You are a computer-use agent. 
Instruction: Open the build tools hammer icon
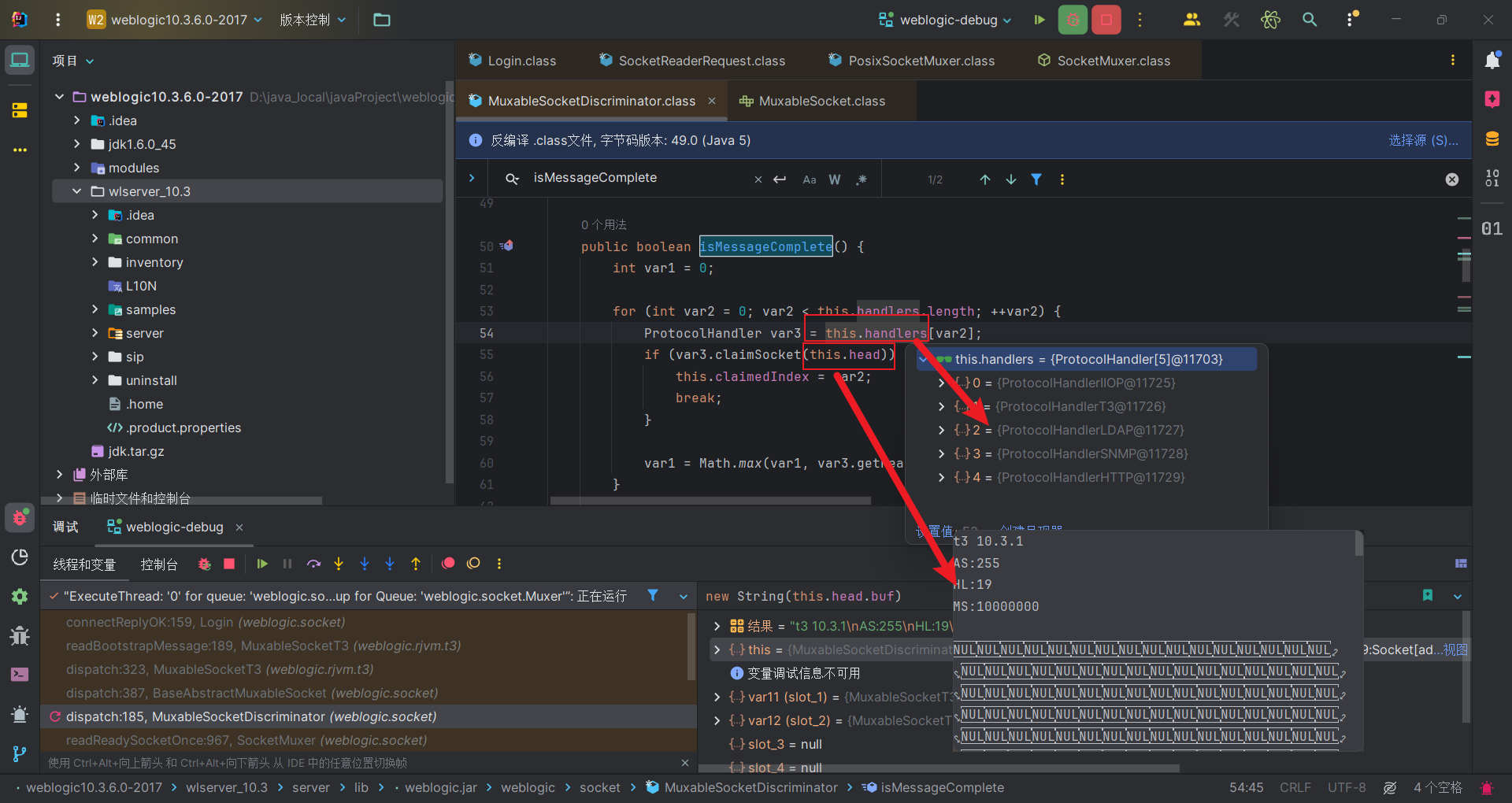click(x=1232, y=20)
